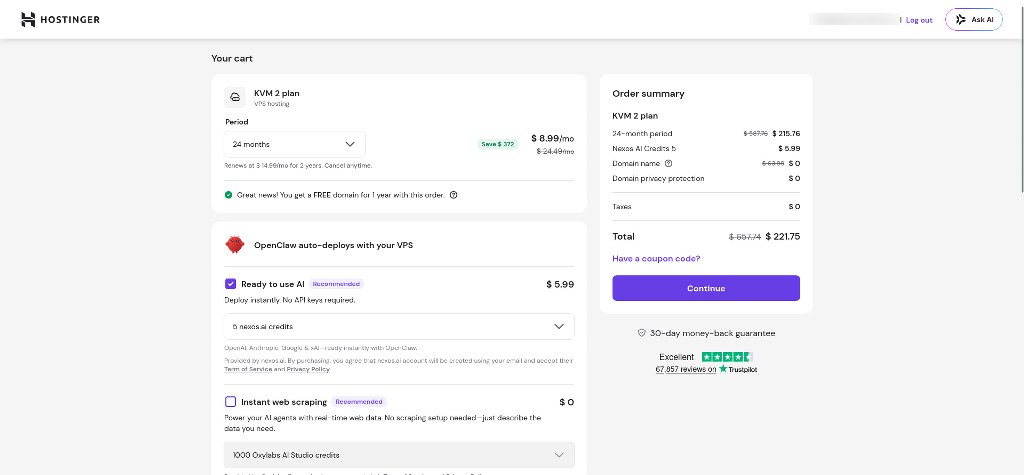Click the Log out link
1024x475 pixels.
[919, 20]
